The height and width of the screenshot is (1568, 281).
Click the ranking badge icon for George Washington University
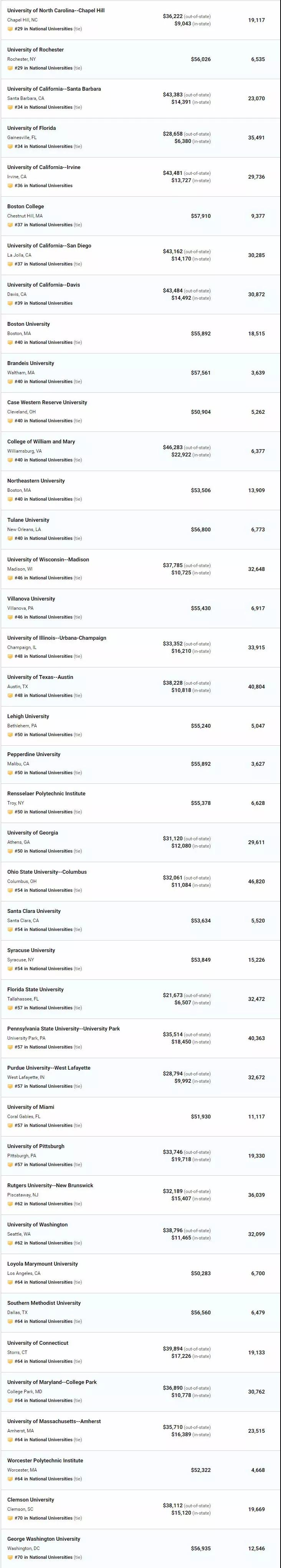(x=10, y=1557)
